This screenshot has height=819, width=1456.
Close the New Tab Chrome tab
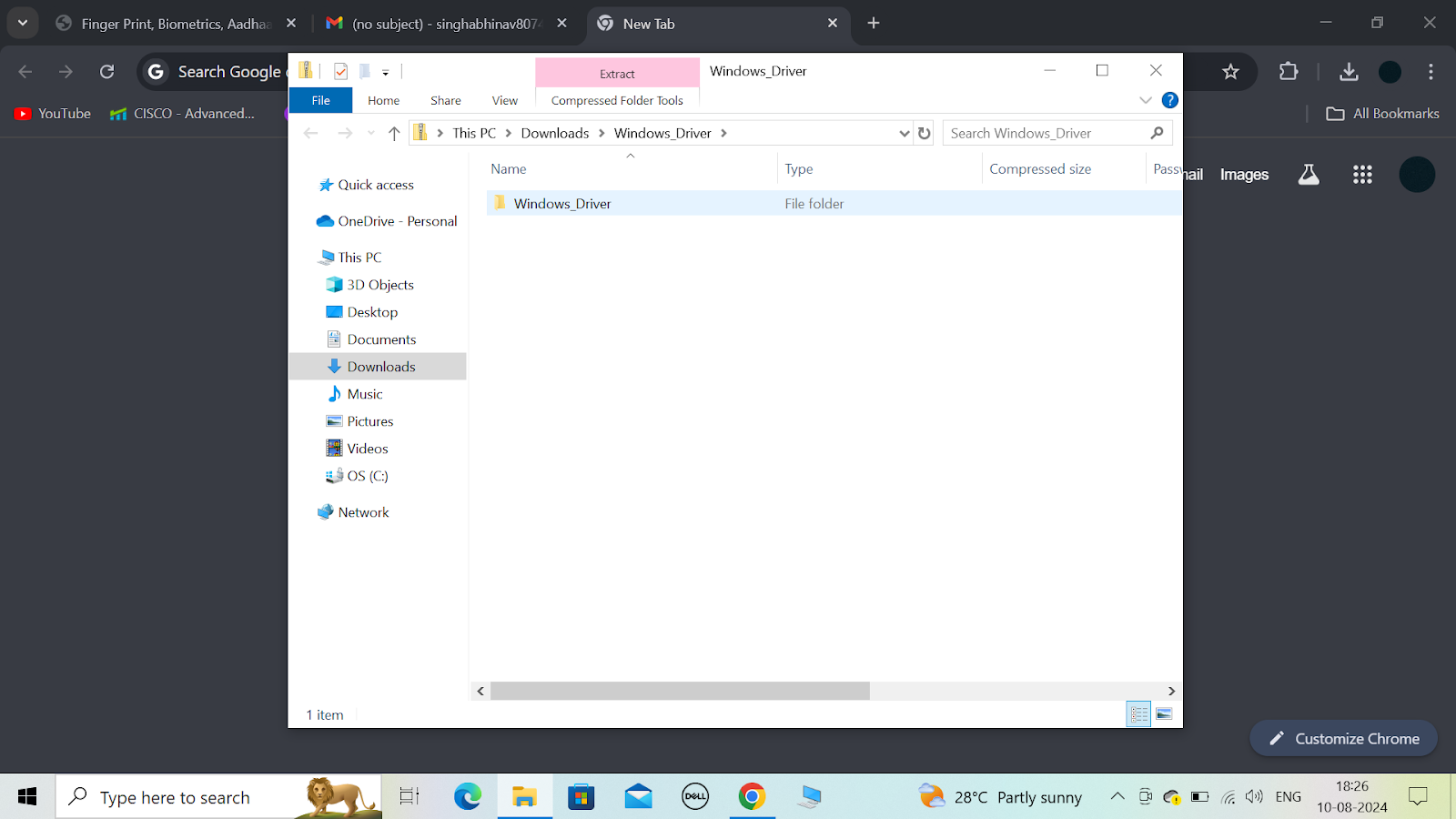[833, 24]
